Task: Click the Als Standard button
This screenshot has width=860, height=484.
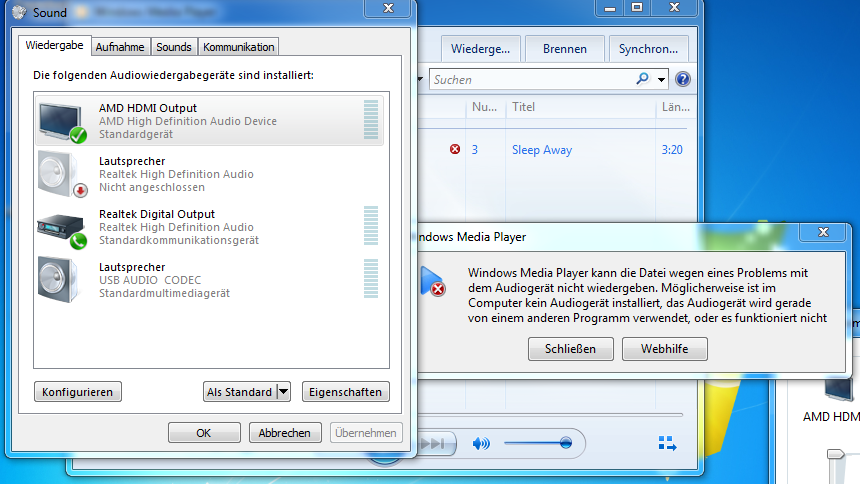Action: coord(240,392)
